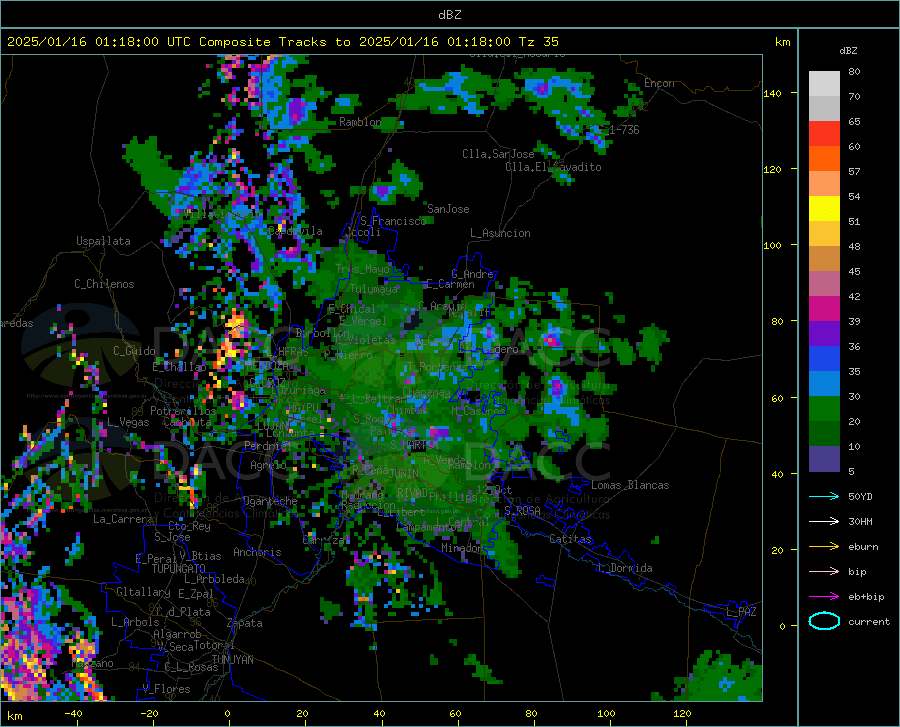Click legend scale value 57
This screenshot has height=727, width=900.
tap(854, 172)
